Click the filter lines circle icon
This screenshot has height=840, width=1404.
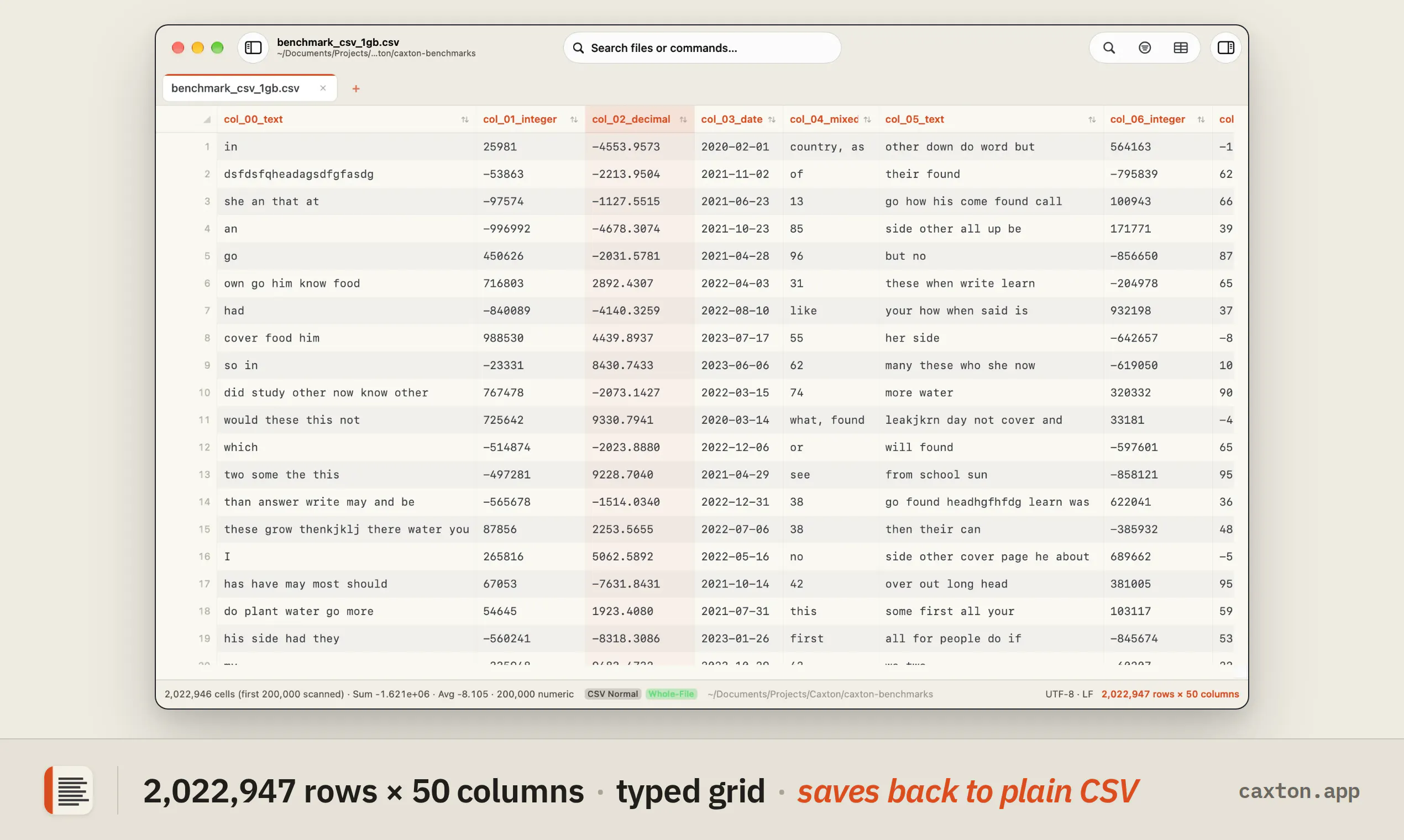click(1144, 48)
